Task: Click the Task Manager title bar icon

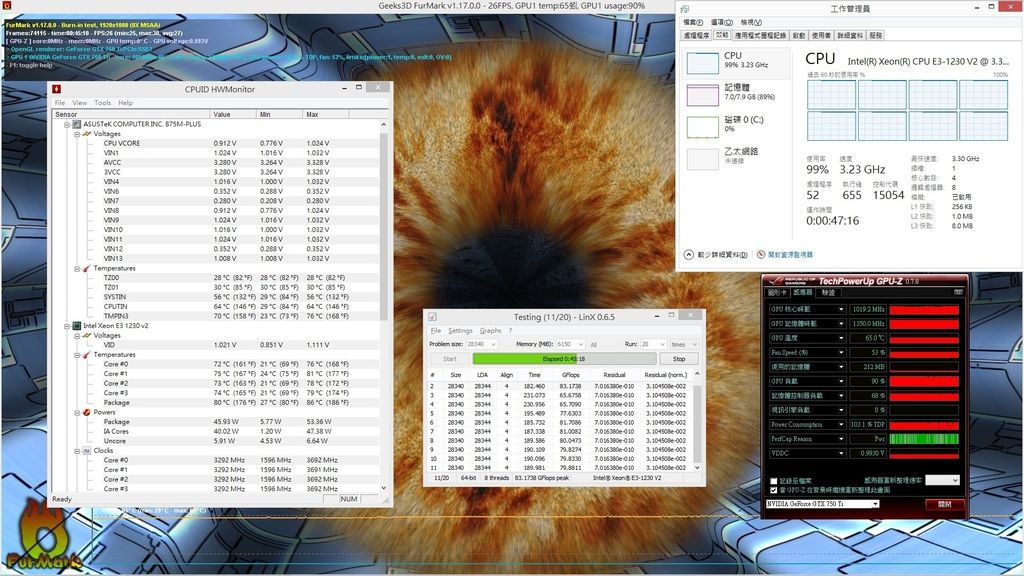Action: 684,8
